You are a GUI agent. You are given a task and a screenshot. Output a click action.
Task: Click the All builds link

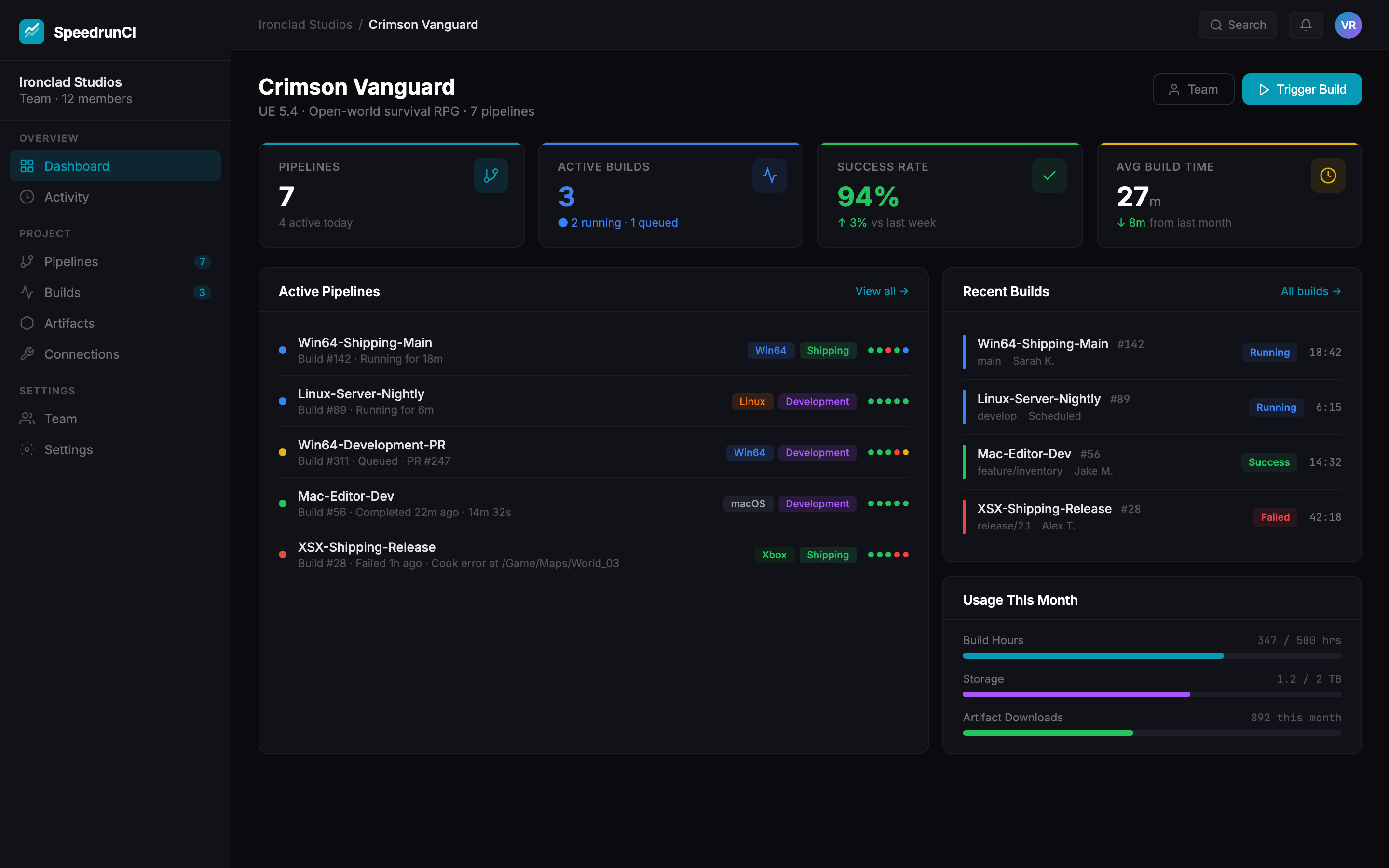pyautogui.click(x=1311, y=291)
